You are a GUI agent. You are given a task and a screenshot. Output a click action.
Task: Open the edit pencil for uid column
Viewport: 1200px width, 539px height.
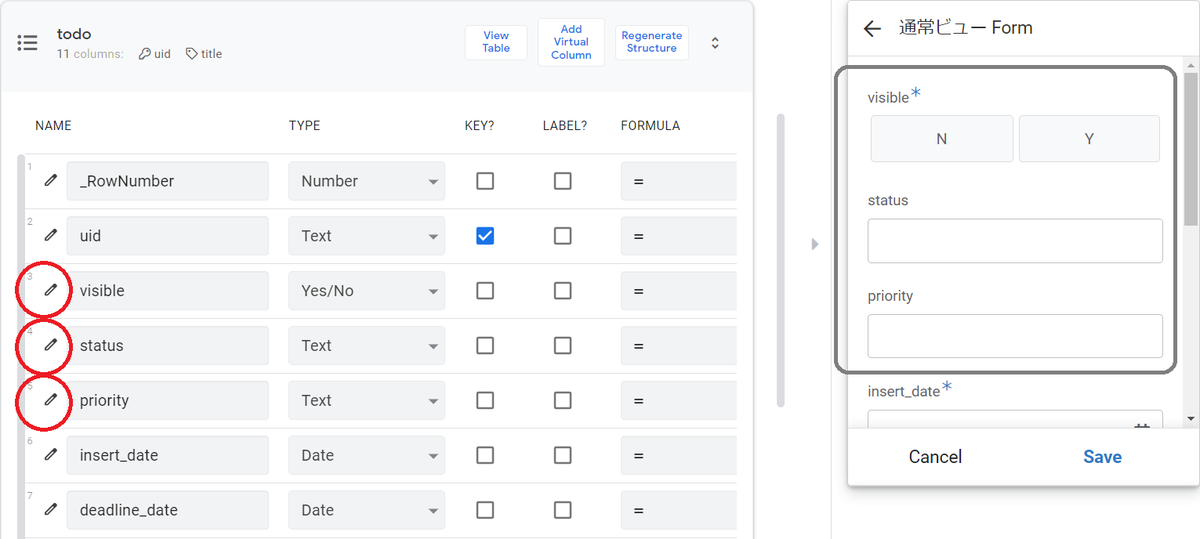[50, 236]
